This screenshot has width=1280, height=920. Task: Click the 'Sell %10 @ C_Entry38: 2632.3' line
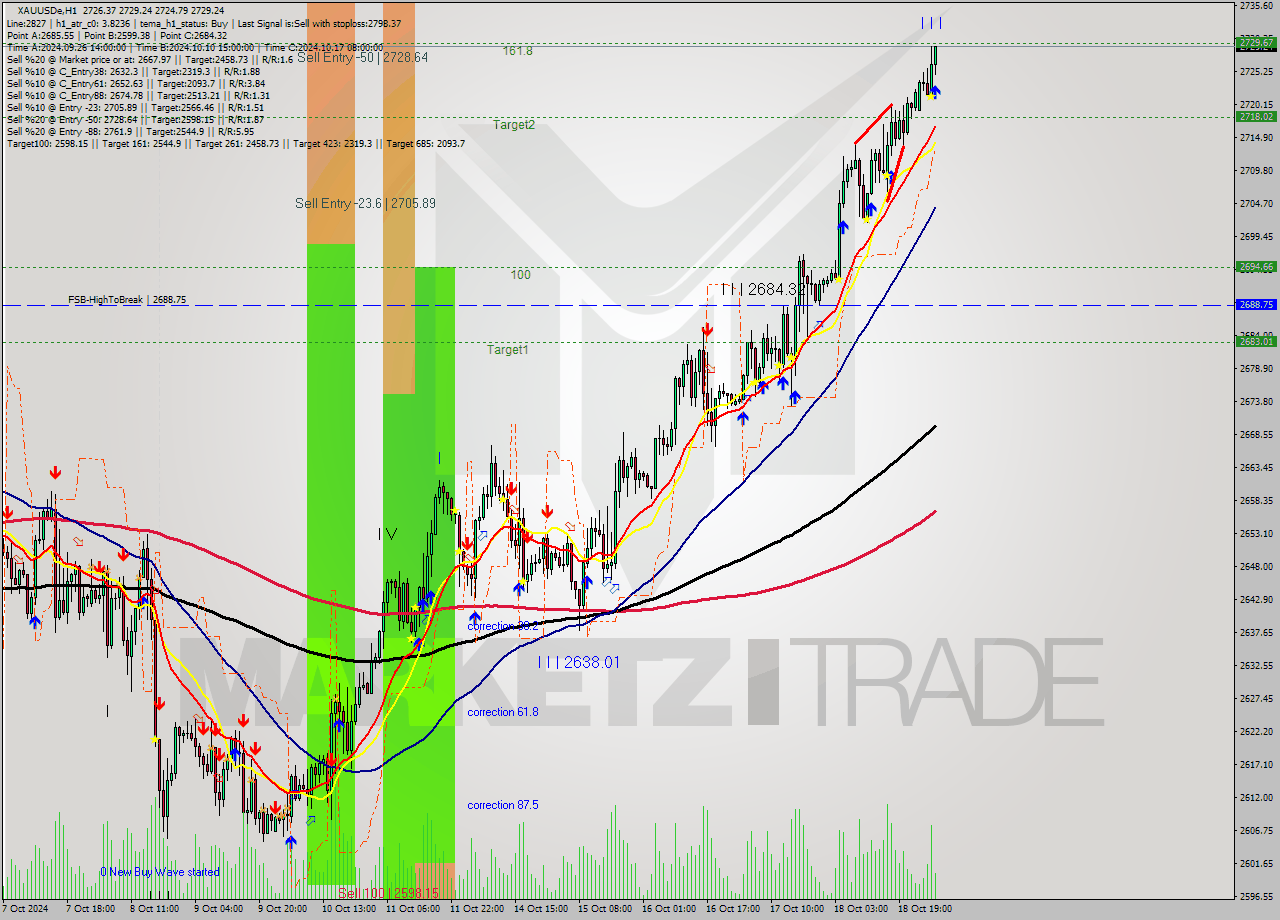[133, 71]
